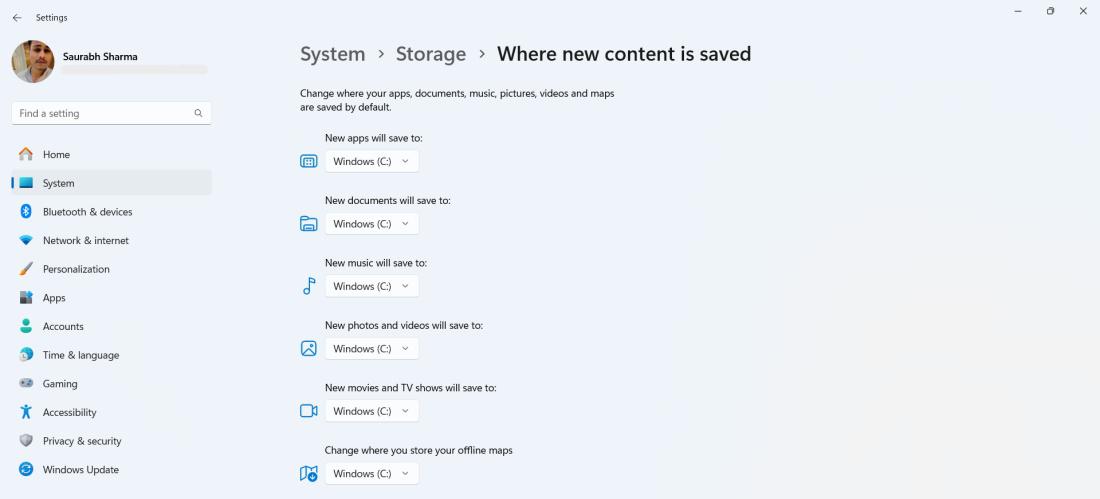The image size is (1100, 499).
Task: Click the Network & internet wifi icon
Action: click(x=26, y=240)
